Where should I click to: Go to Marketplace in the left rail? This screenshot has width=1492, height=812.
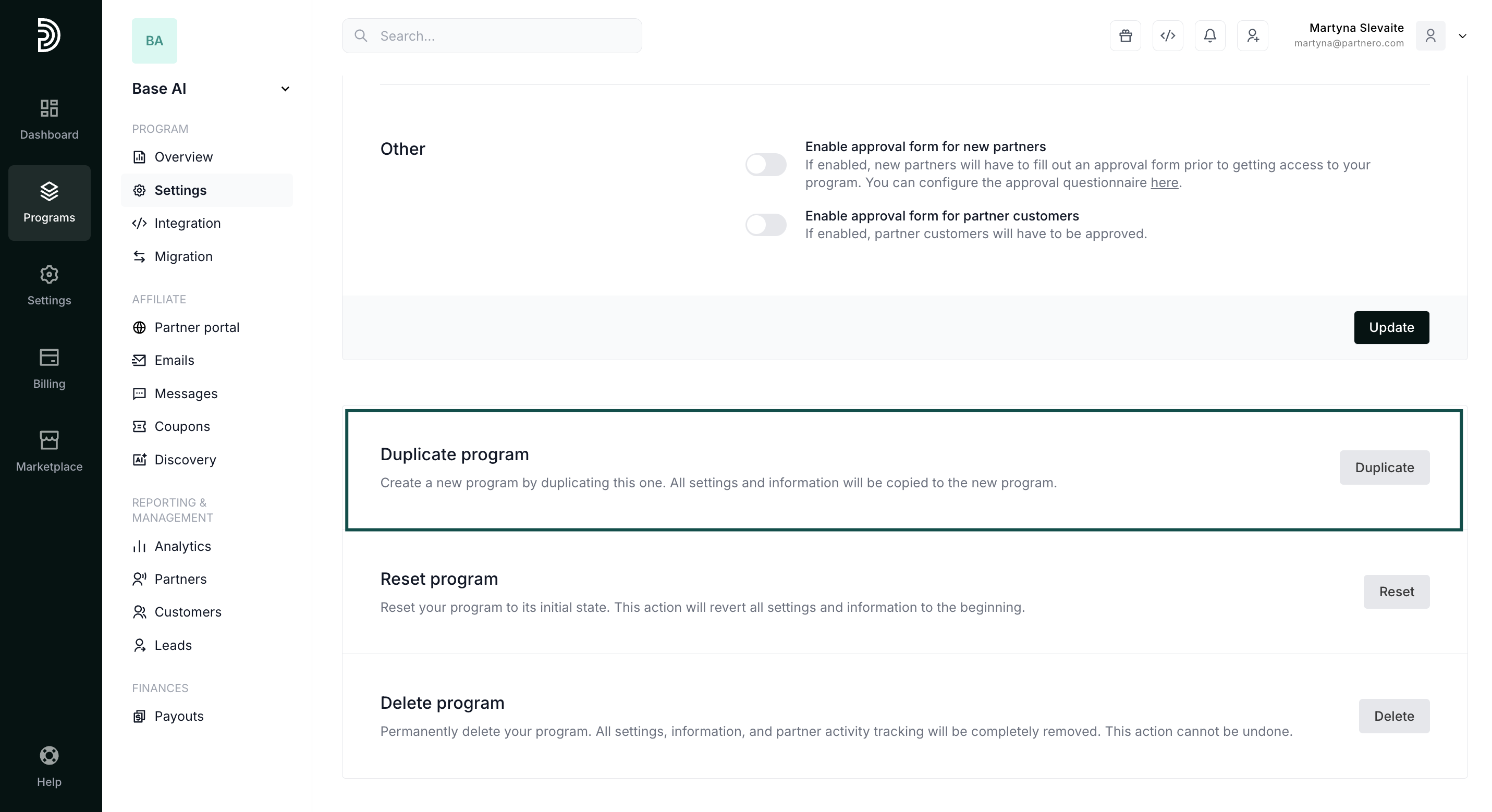tap(49, 451)
